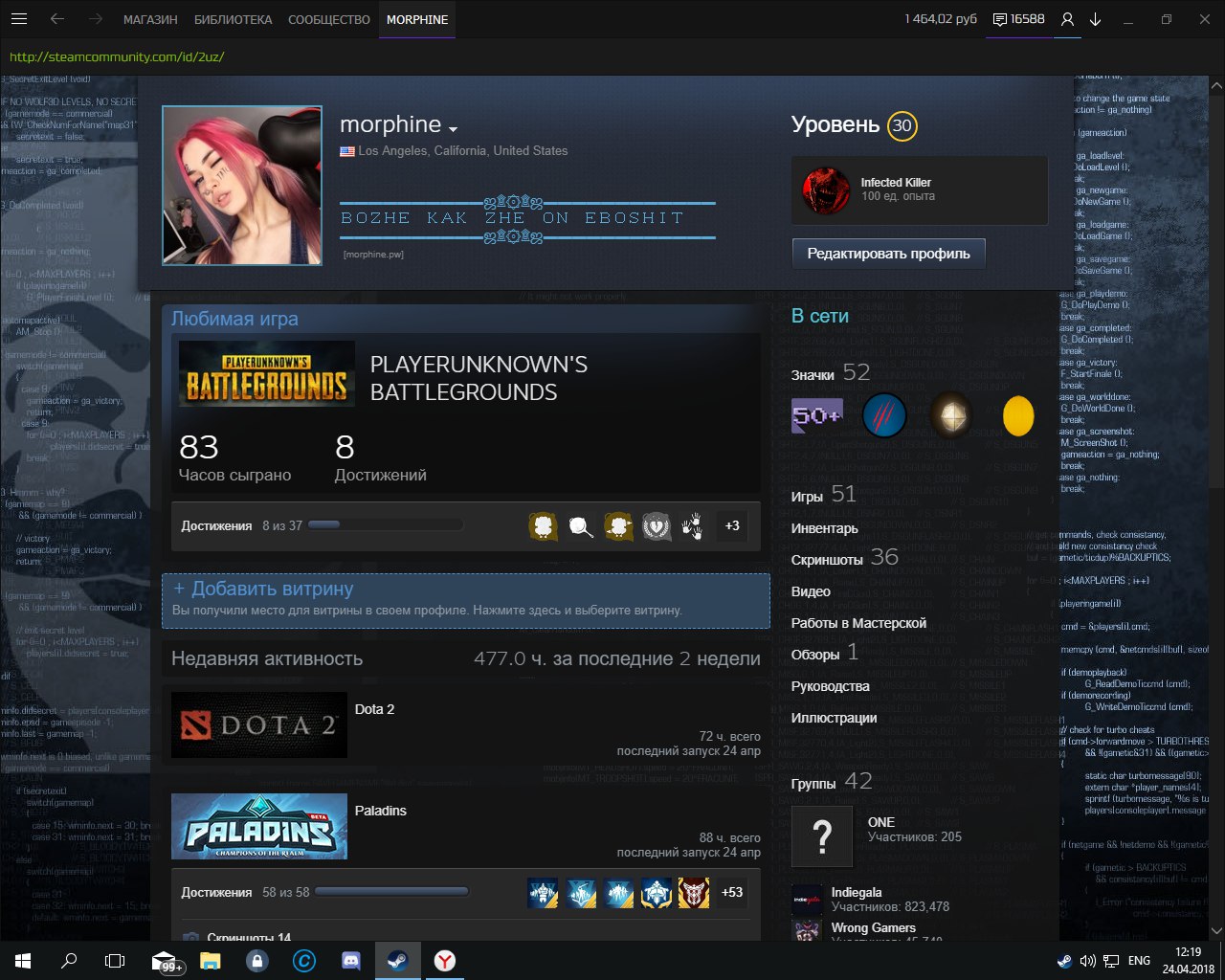Viewport: 1225px width, 980px height.
Task: Click the yellow coin badge icon
Action: point(1018,416)
